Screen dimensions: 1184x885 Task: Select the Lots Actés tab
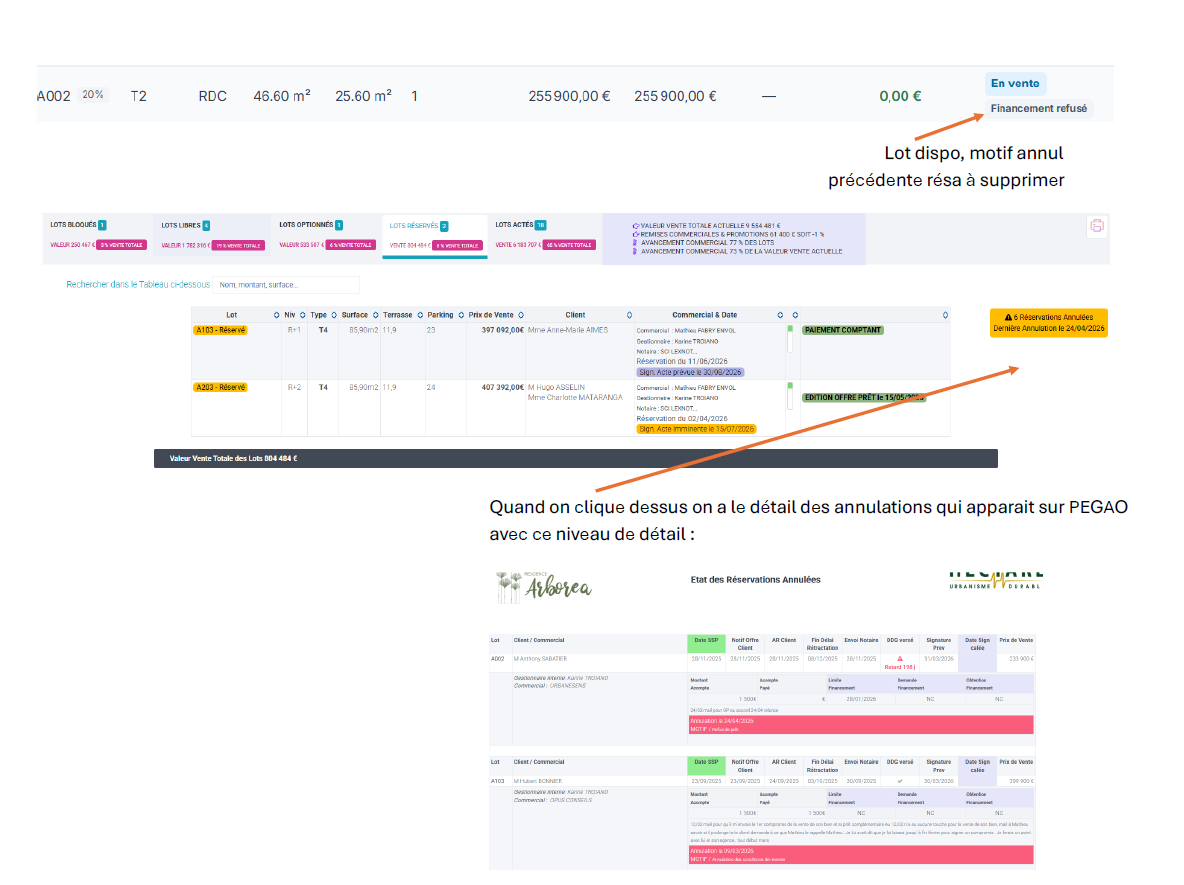[545, 236]
